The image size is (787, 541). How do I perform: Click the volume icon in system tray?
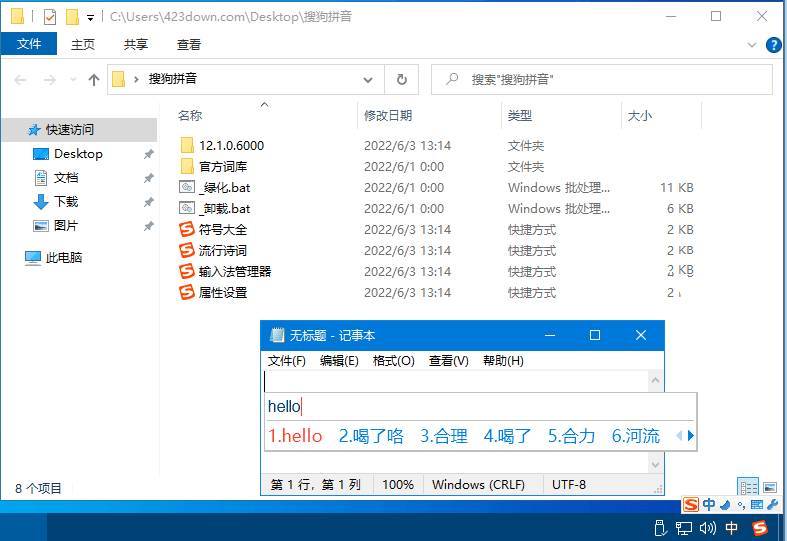pyautogui.click(x=708, y=528)
